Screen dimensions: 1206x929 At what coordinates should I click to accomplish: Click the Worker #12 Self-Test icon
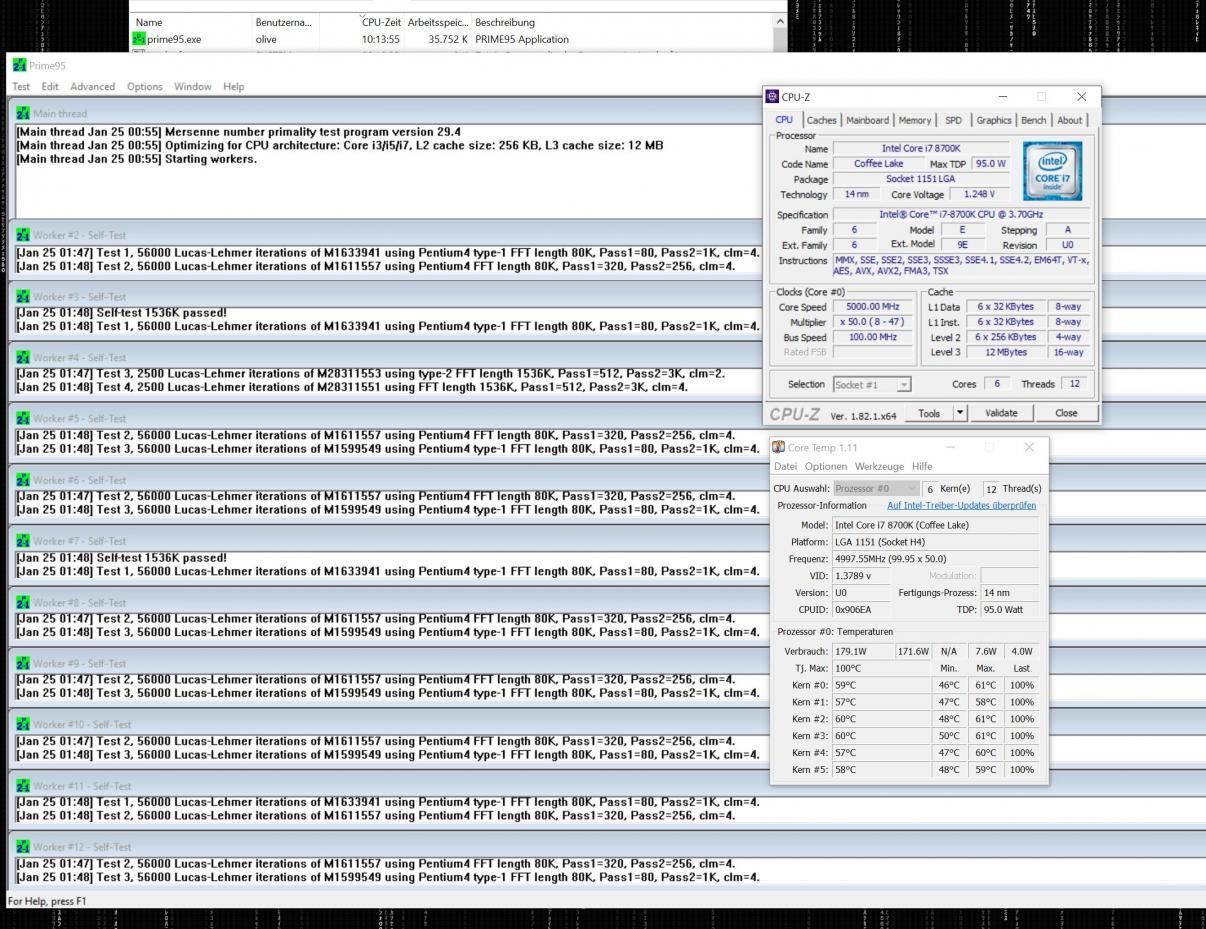coord(23,847)
